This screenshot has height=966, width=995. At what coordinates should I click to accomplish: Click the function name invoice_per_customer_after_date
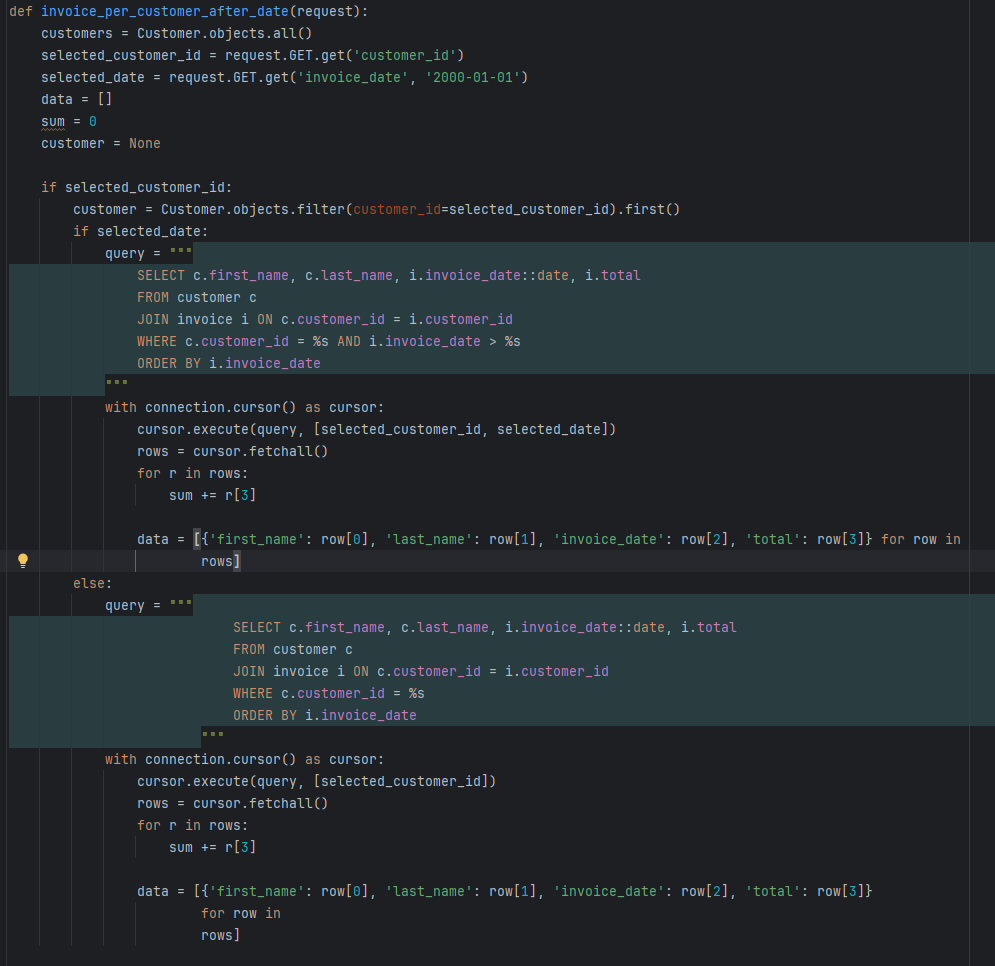coord(165,11)
